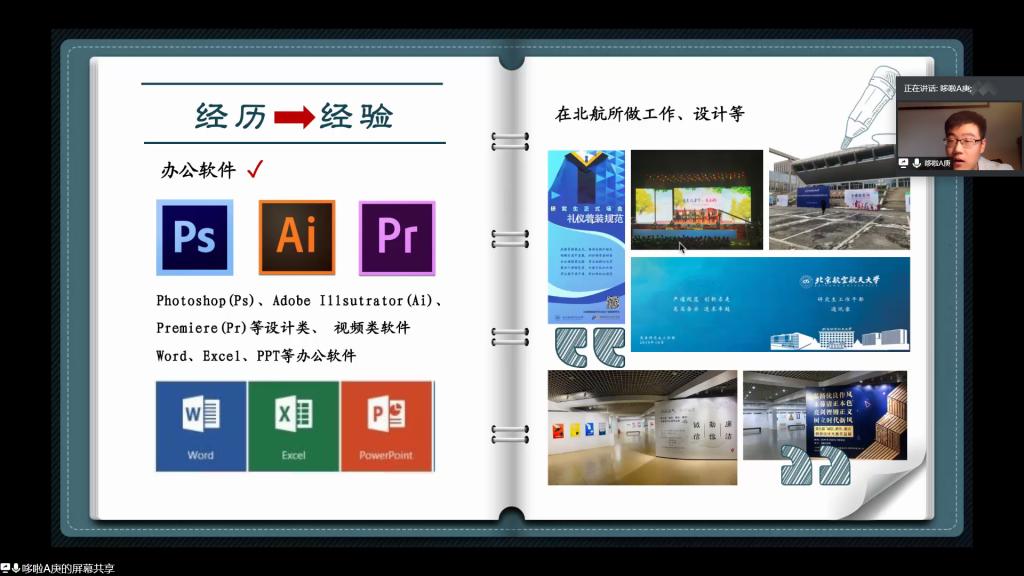This screenshot has height=576, width=1024.
Task: Click the 经历 heading text
Action: 231,117
